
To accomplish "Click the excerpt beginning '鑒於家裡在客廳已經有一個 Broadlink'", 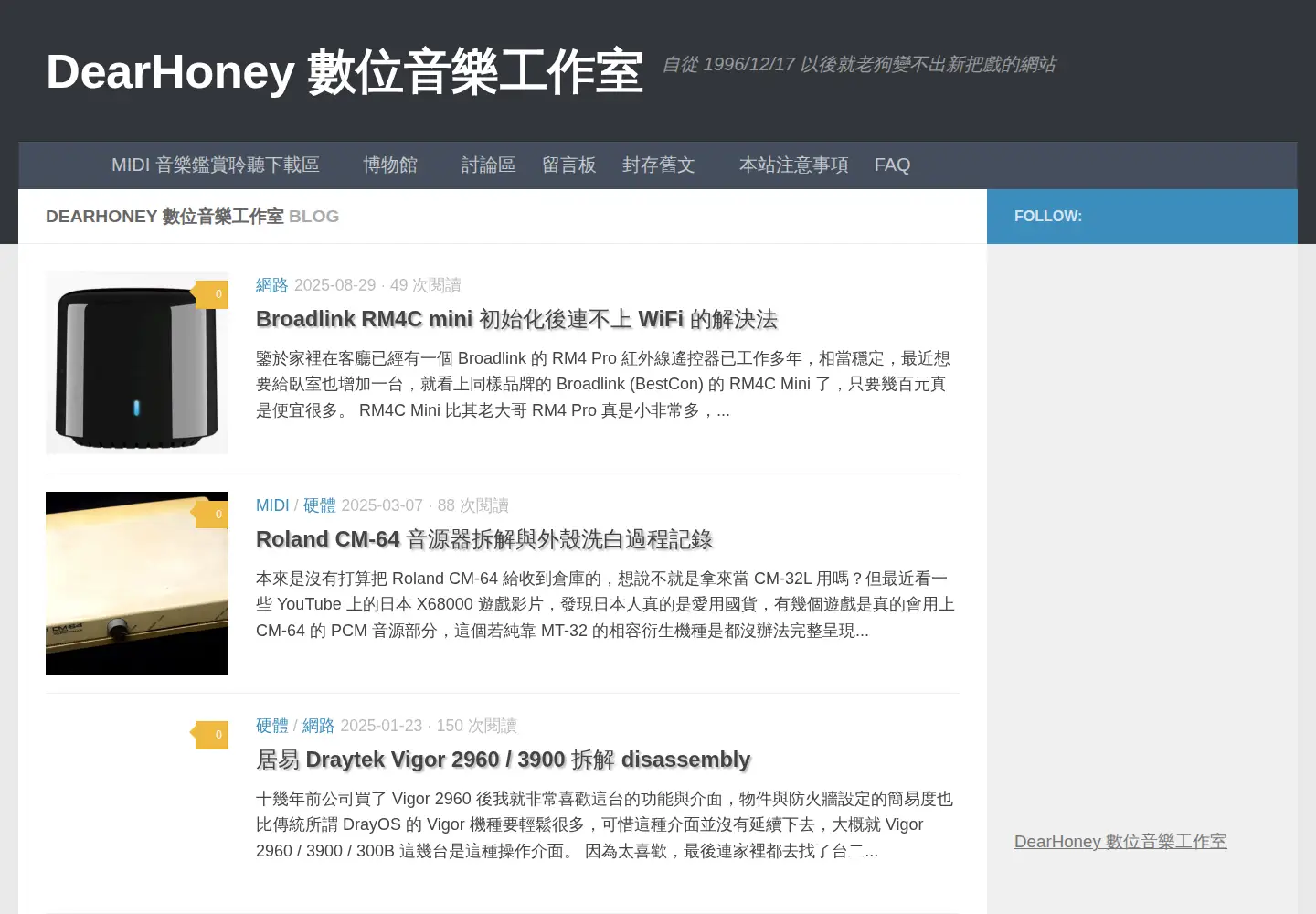I will click(x=603, y=385).
